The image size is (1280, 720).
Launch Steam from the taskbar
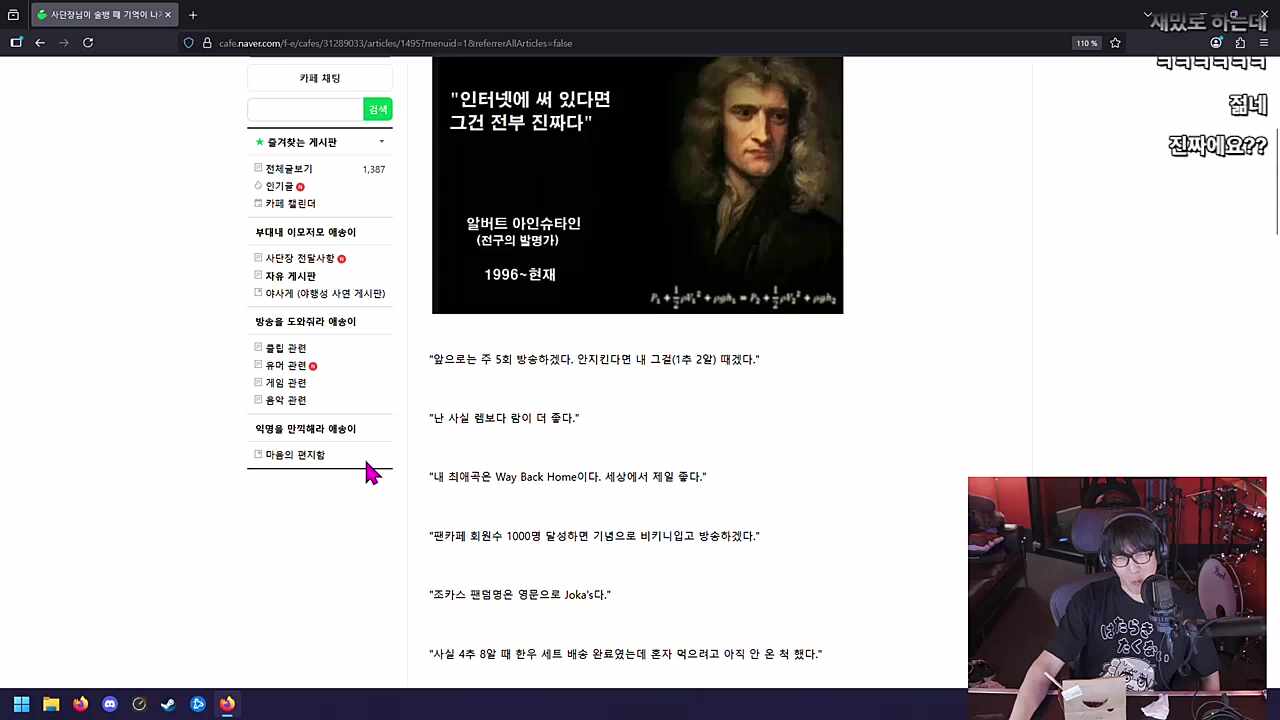pyautogui.click(x=167, y=704)
